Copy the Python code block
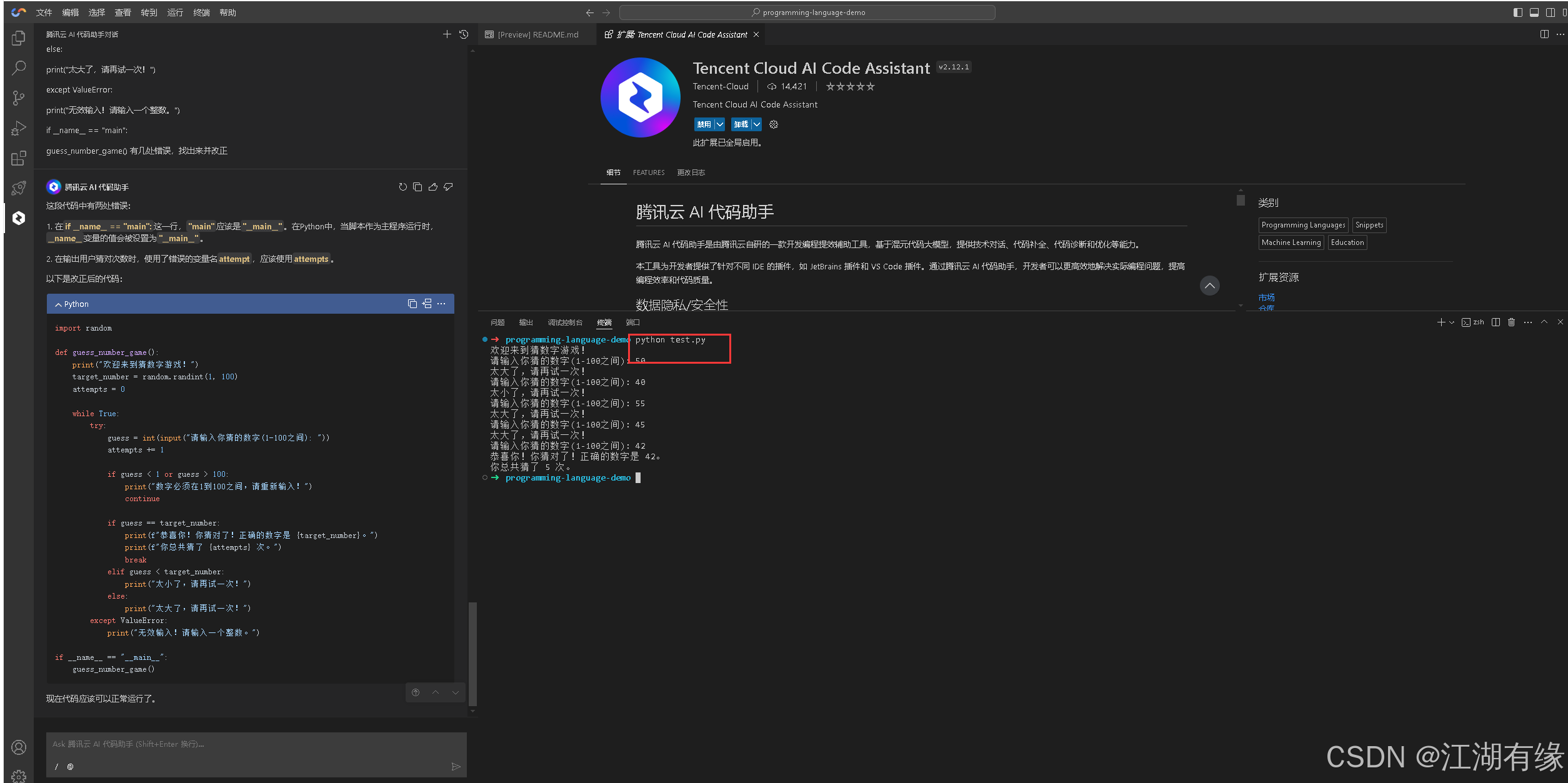 point(412,304)
